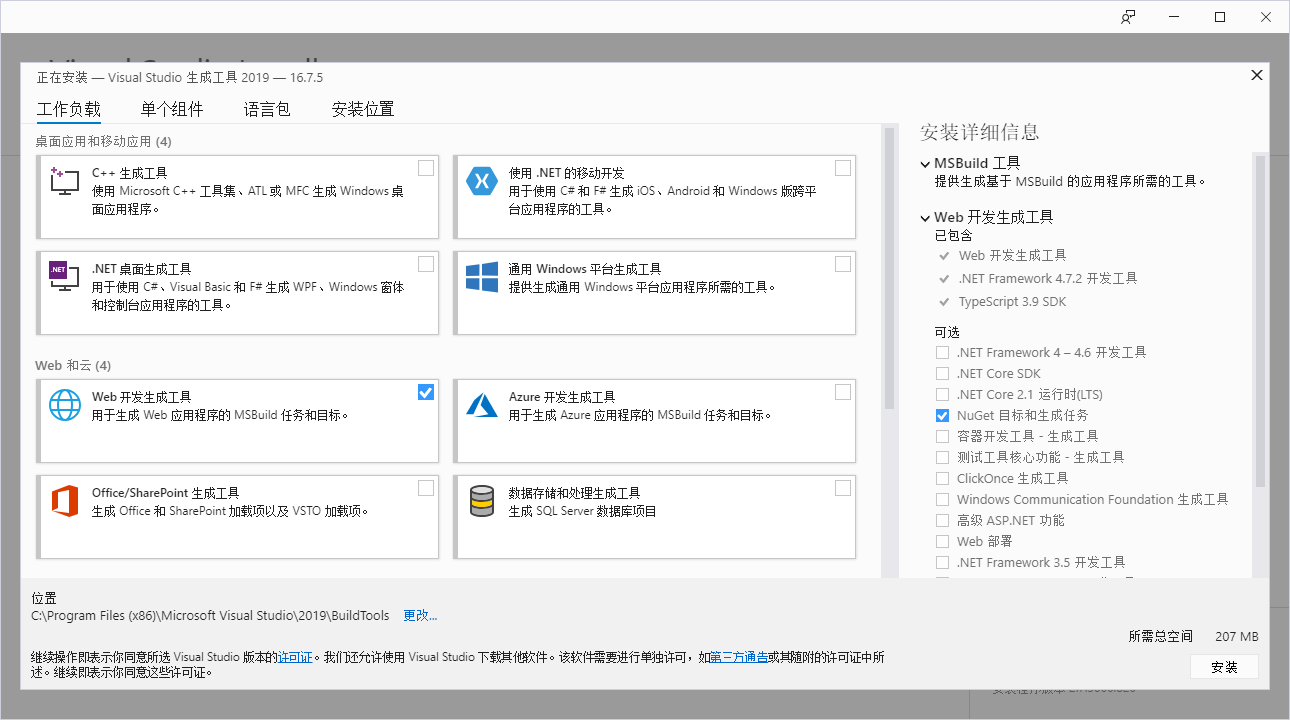1290x720 pixels.
Task: Switch to the 语言包 tab
Action: pyautogui.click(x=267, y=109)
